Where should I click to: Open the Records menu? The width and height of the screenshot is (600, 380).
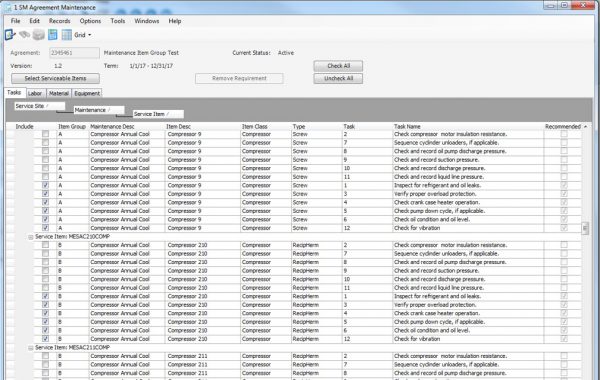pyautogui.click(x=59, y=21)
